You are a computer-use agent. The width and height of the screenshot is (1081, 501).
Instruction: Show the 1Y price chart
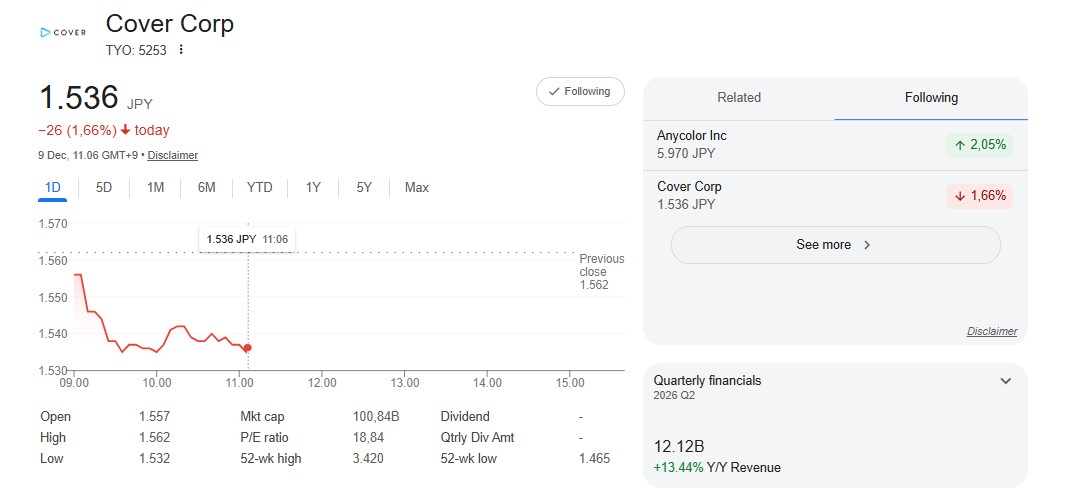click(313, 187)
